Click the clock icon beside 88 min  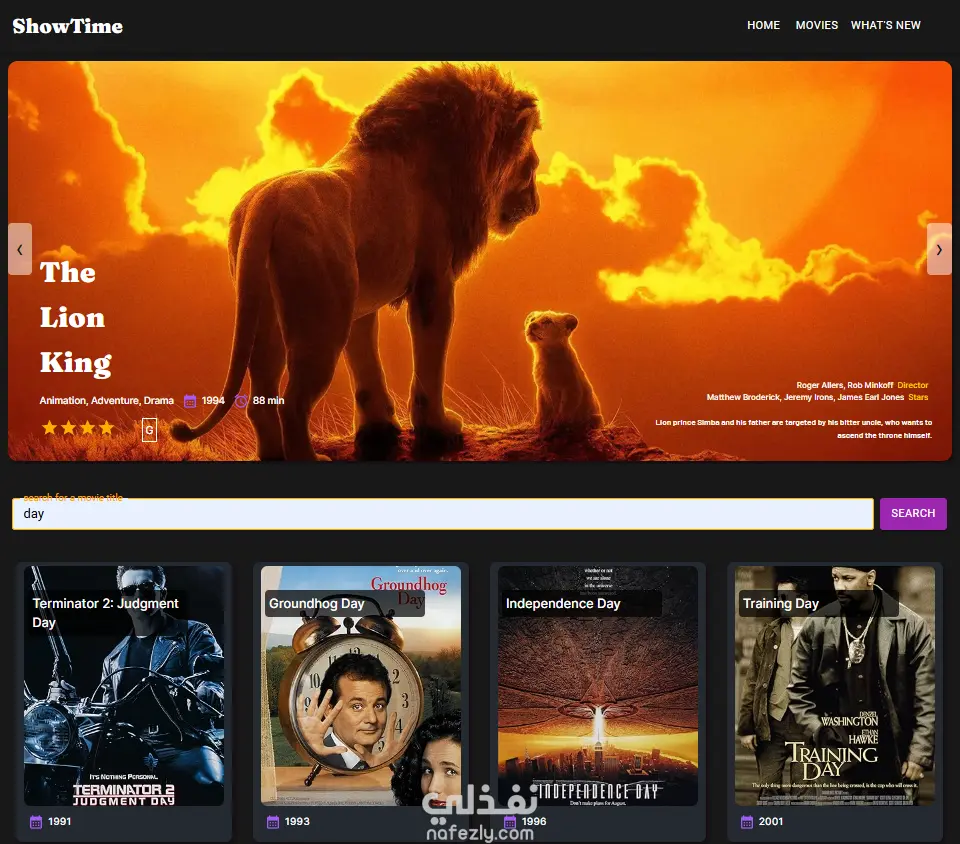(x=241, y=401)
